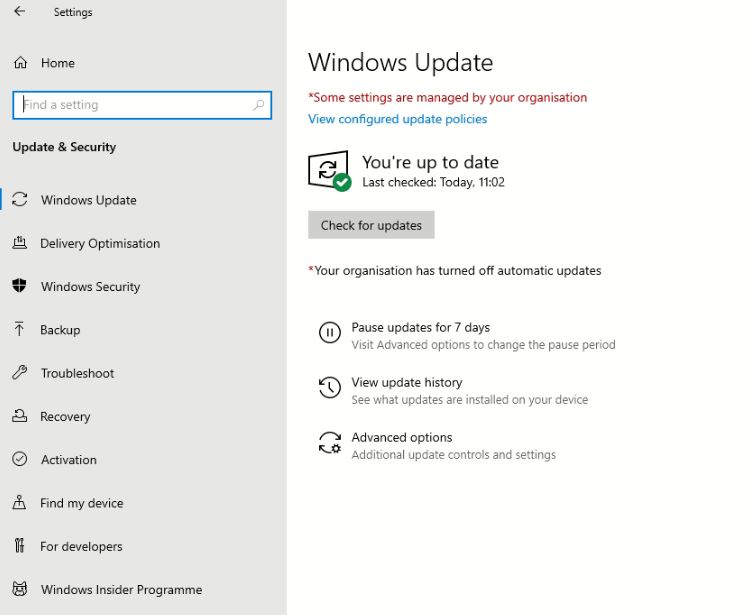Click the Windows Insider Programme icon
This screenshot has width=754, height=615.
(20, 589)
